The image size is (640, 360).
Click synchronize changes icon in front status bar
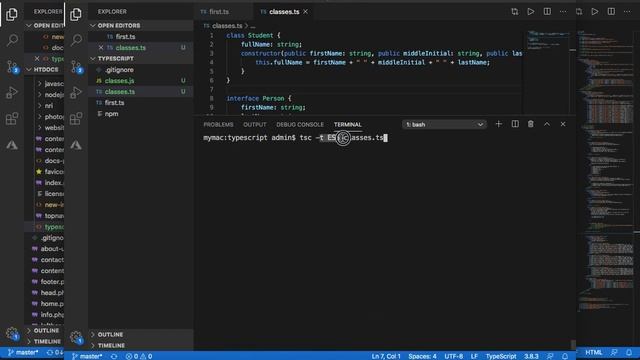pos(114,356)
